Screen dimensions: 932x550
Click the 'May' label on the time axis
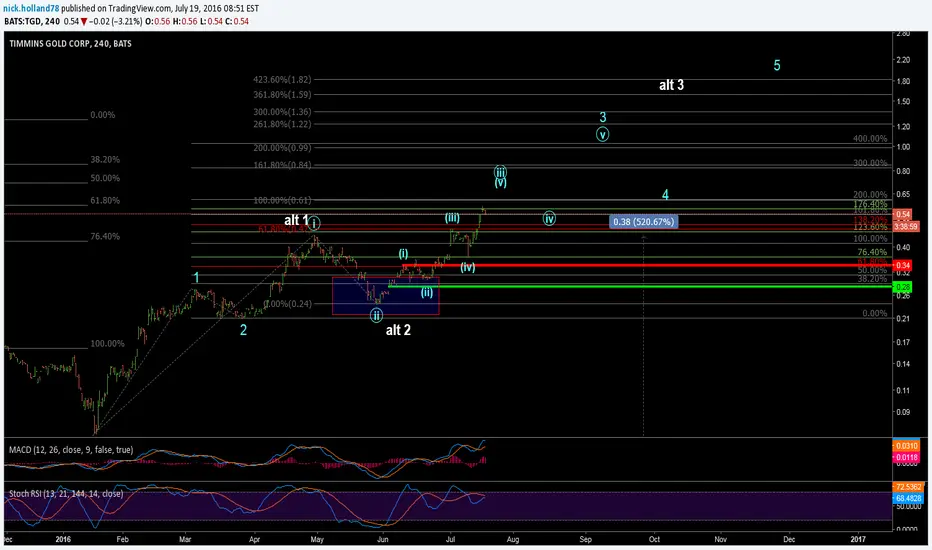point(317,539)
